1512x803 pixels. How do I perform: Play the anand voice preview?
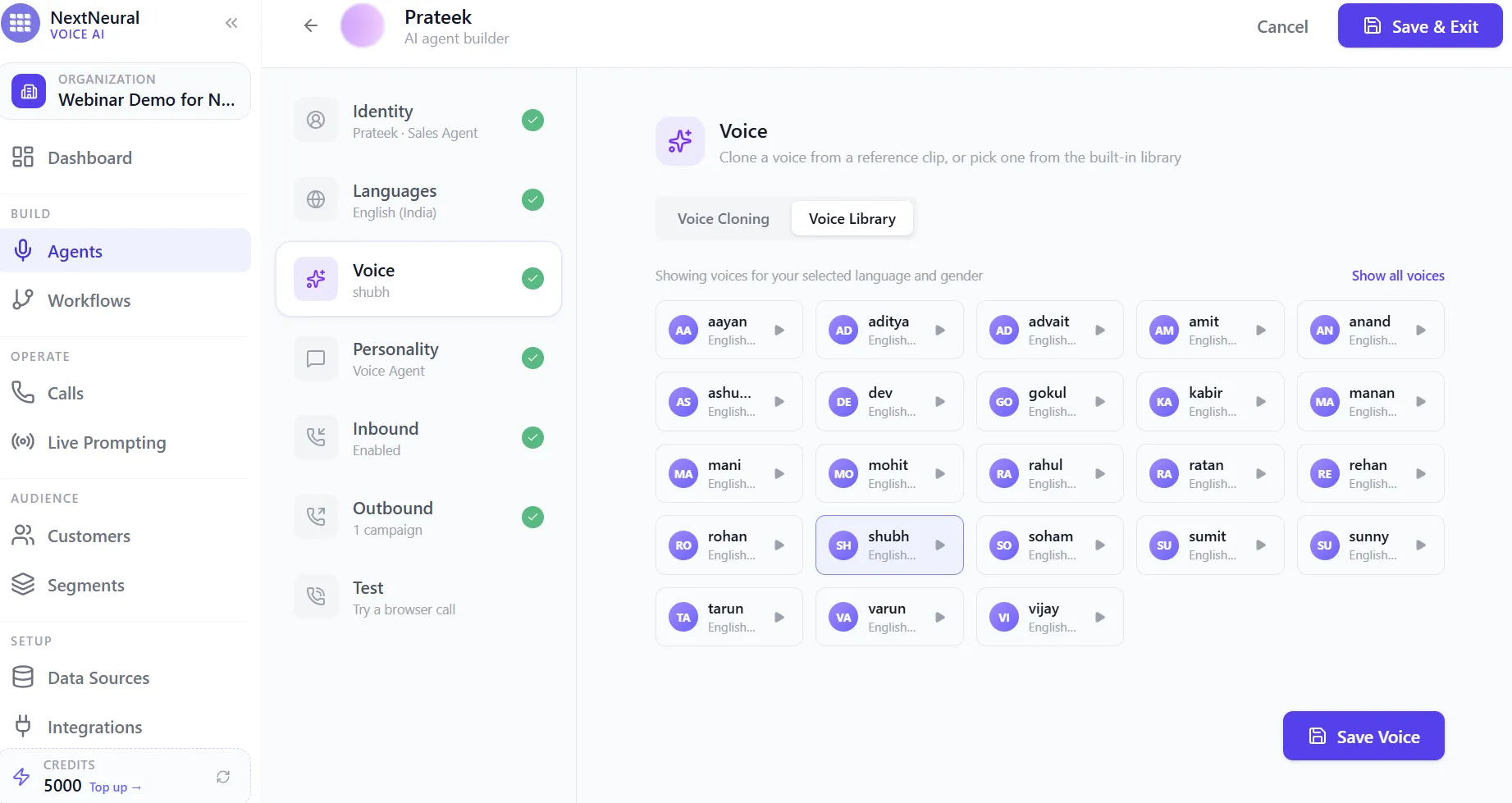[x=1421, y=330]
